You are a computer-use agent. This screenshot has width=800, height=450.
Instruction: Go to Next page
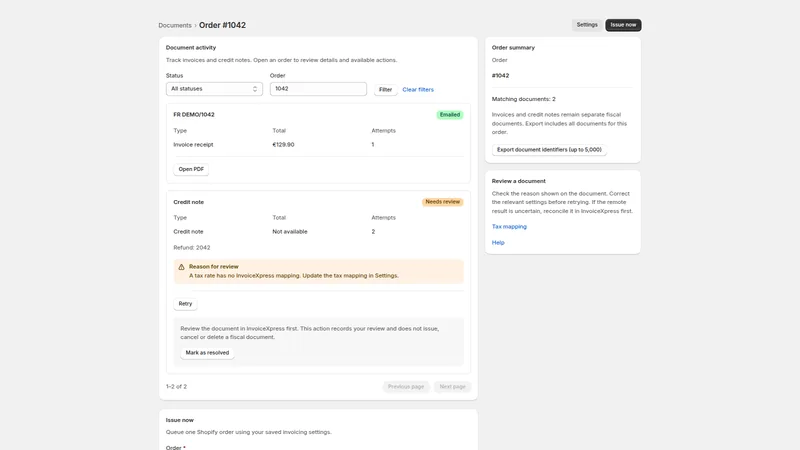(x=453, y=387)
